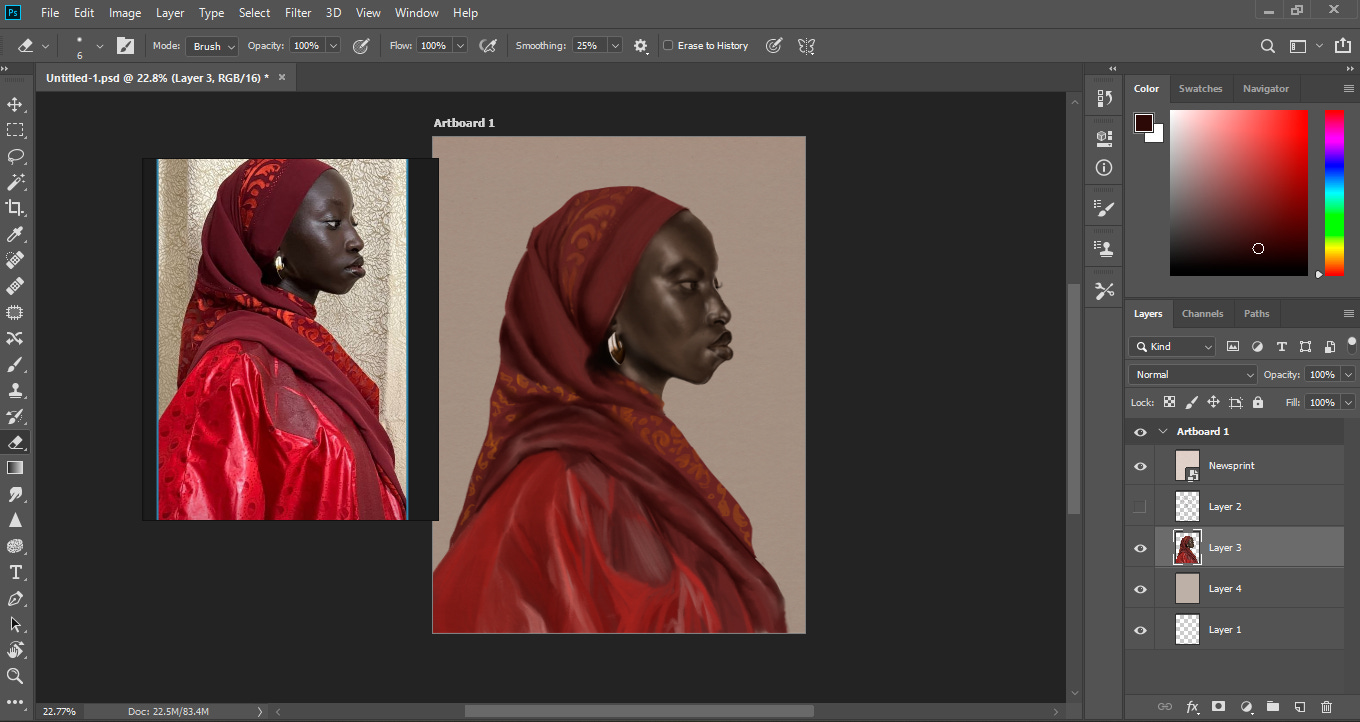1360x722 pixels.
Task: Click the delete layer trash icon
Action: [1327, 707]
